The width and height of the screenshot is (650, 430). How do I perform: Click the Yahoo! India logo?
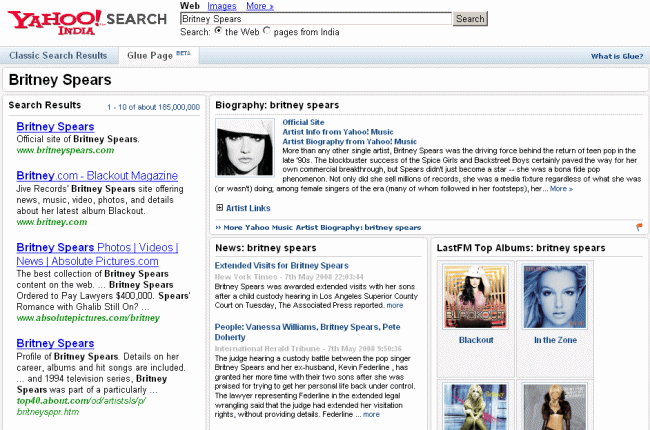(54, 22)
